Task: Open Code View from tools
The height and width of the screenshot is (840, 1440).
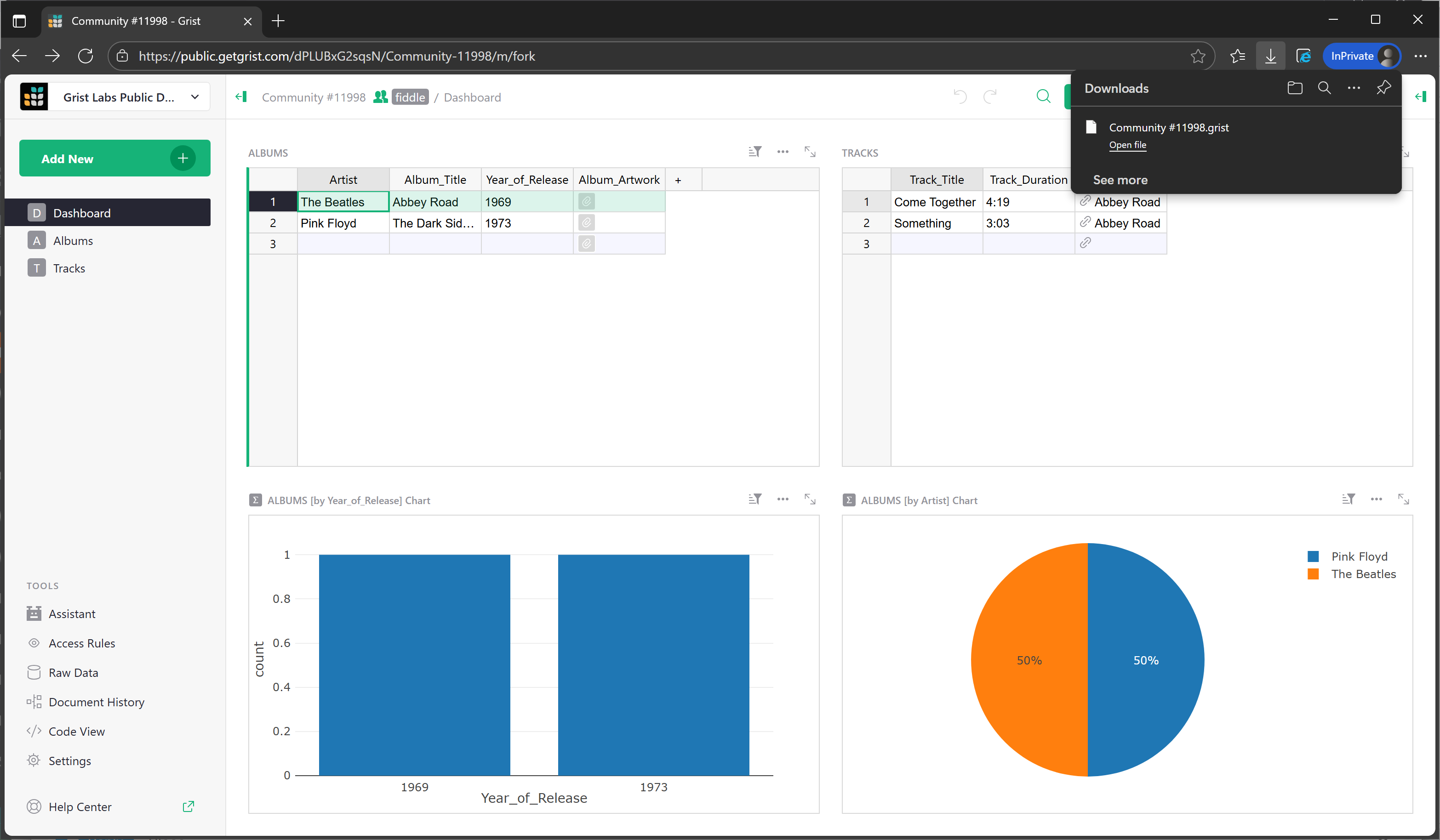Action: click(76, 732)
